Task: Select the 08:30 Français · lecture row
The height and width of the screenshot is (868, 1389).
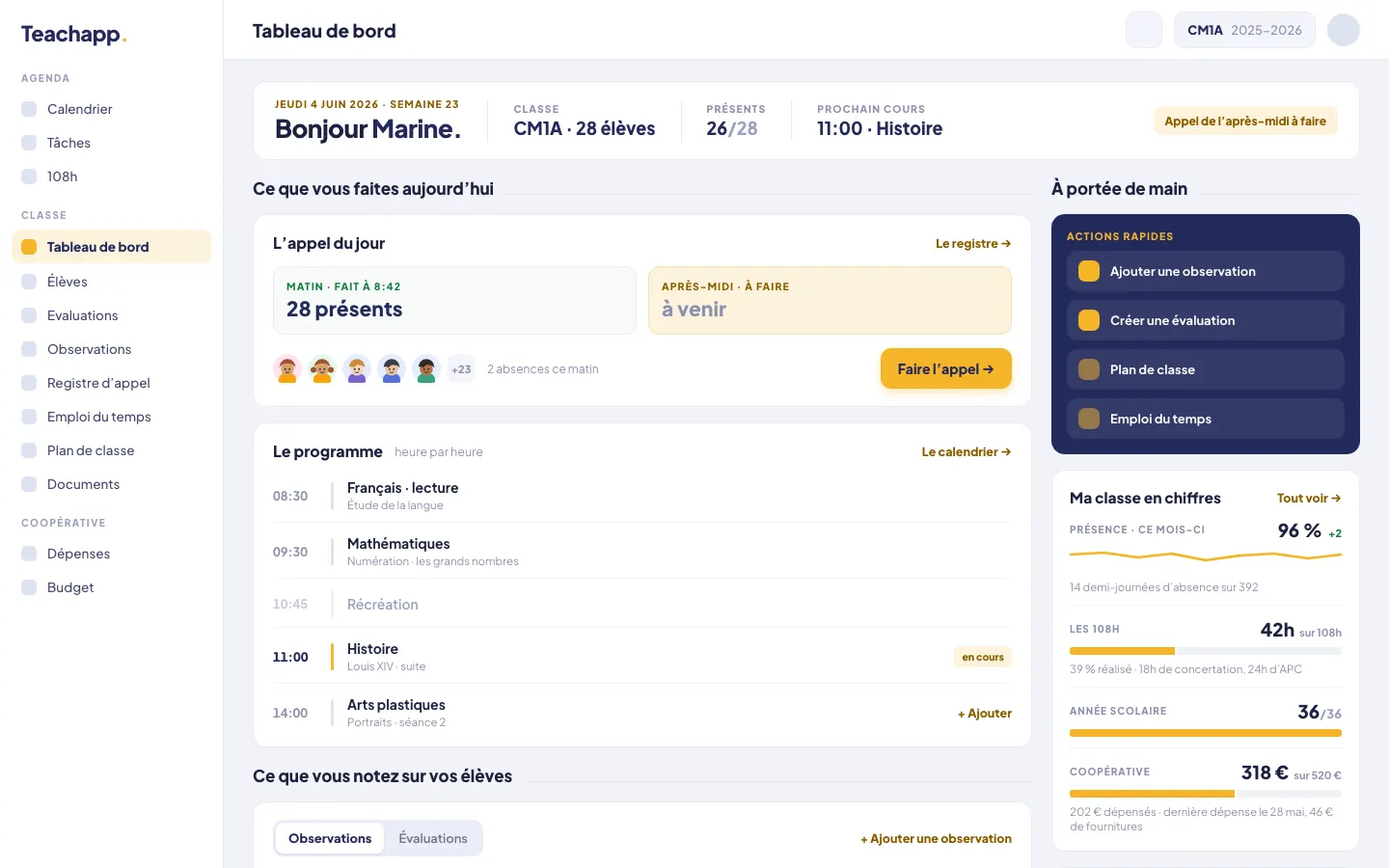Action: 642,496
